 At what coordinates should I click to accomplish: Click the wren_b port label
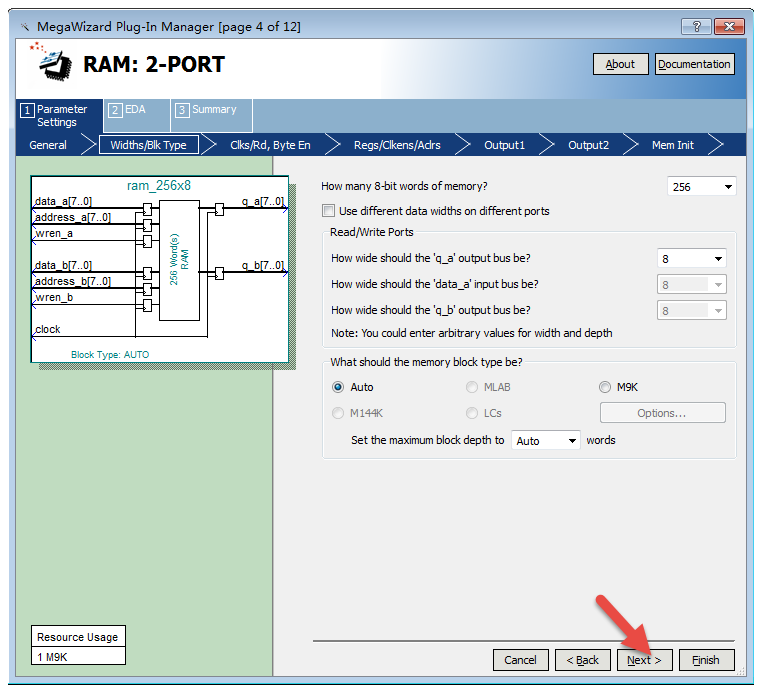54,297
